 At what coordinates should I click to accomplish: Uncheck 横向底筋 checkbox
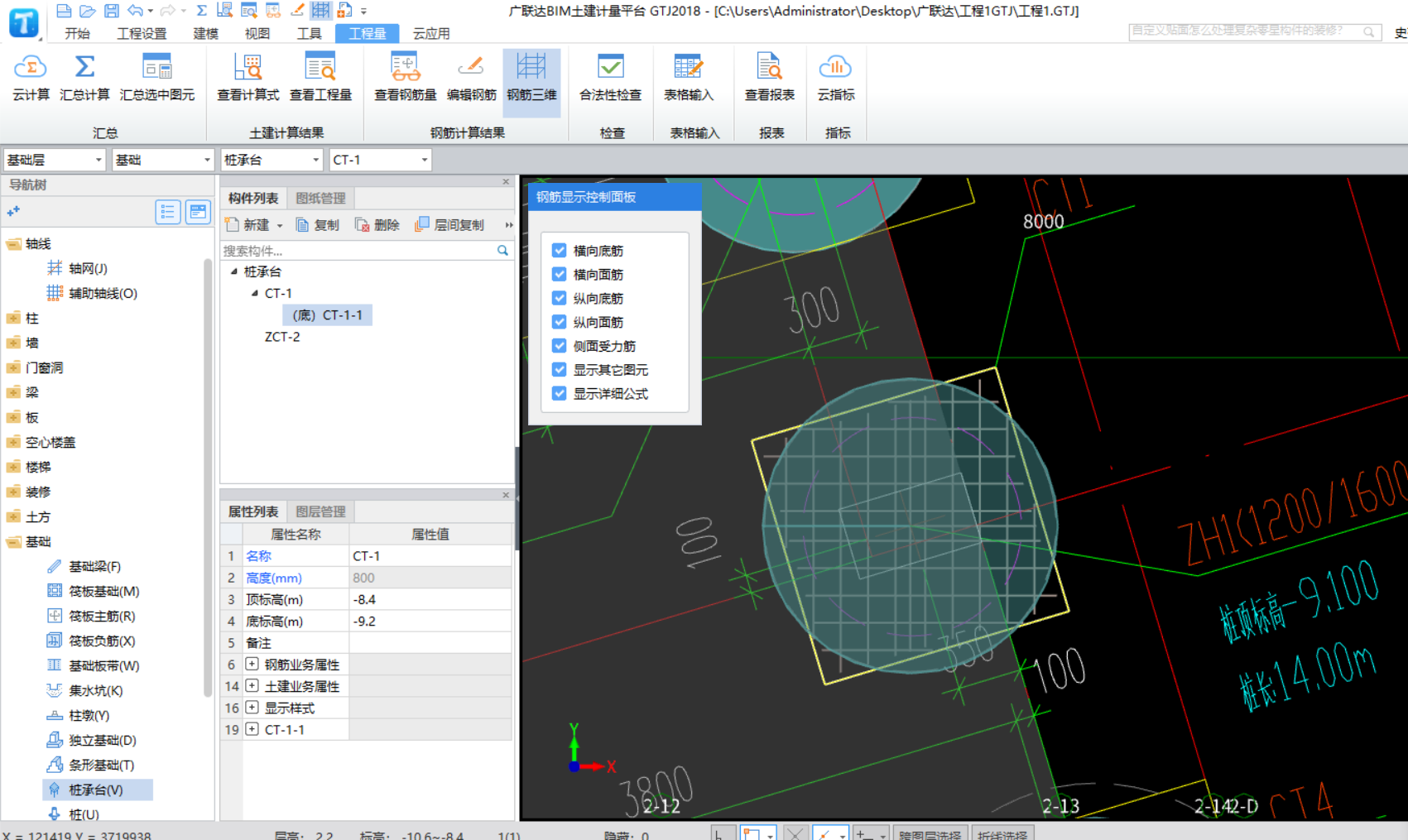pos(560,250)
